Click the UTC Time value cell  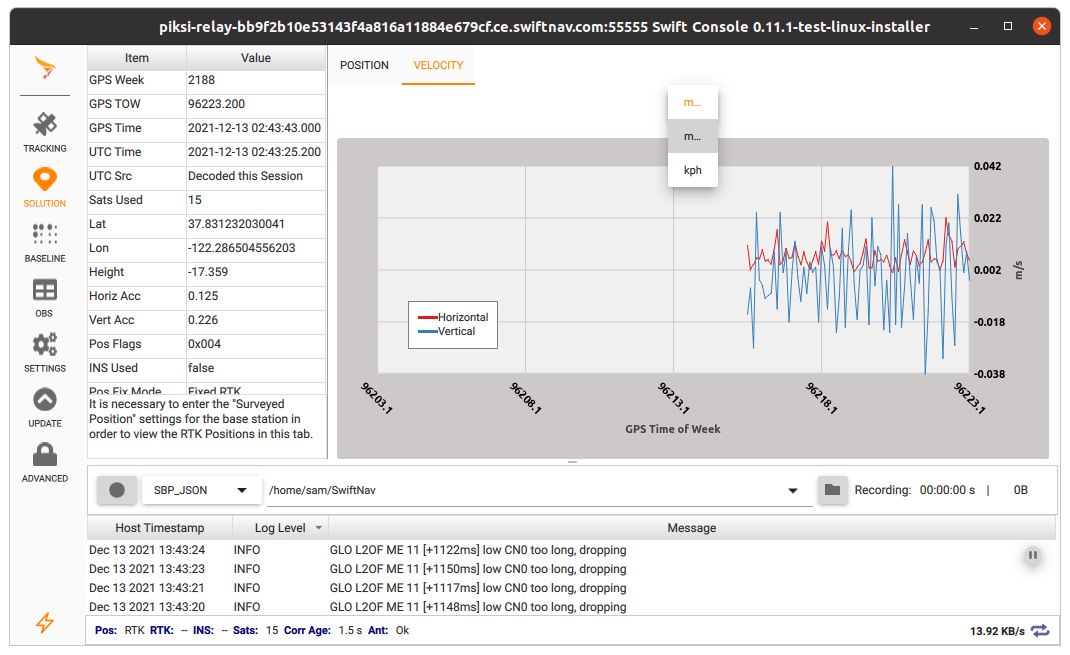255,152
